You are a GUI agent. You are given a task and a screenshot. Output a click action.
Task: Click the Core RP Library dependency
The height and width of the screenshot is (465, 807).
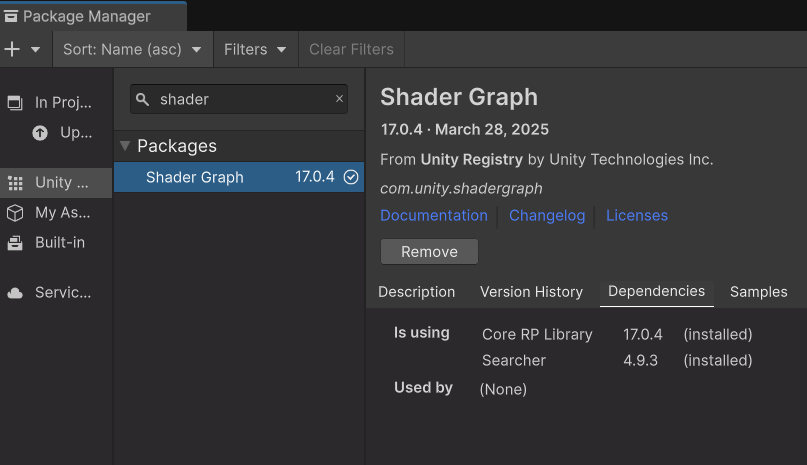(537, 335)
